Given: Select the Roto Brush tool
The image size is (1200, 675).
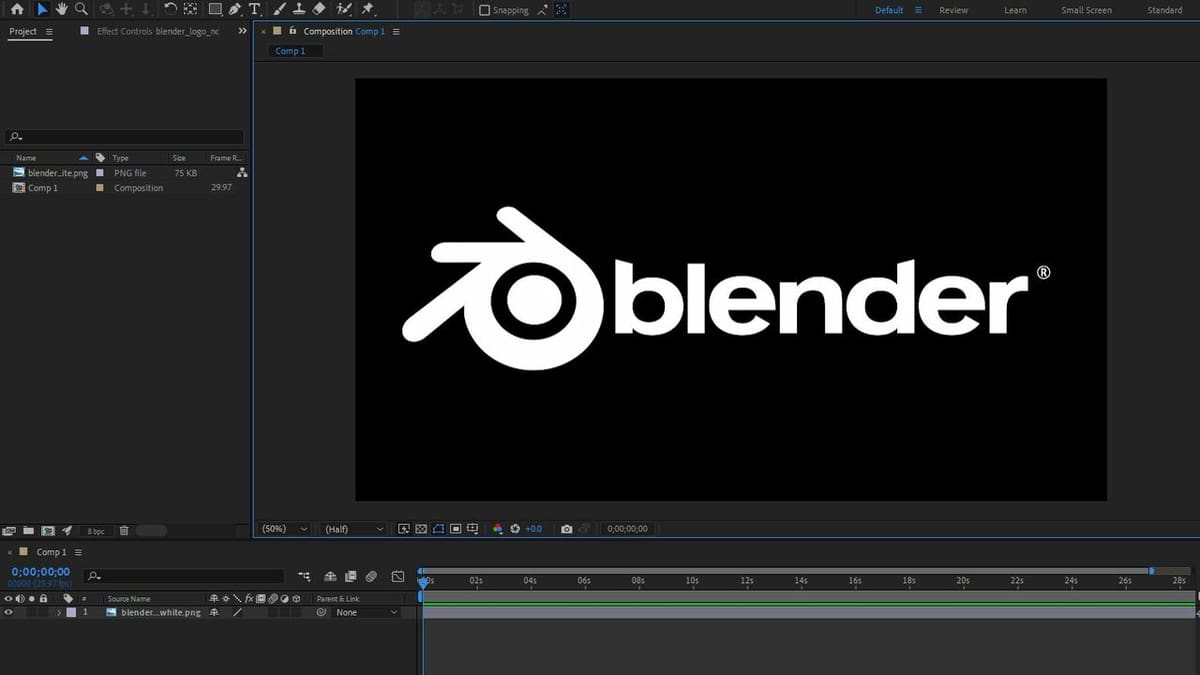Looking at the screenshot, I should pyautogui.click(x=344, y=9).
